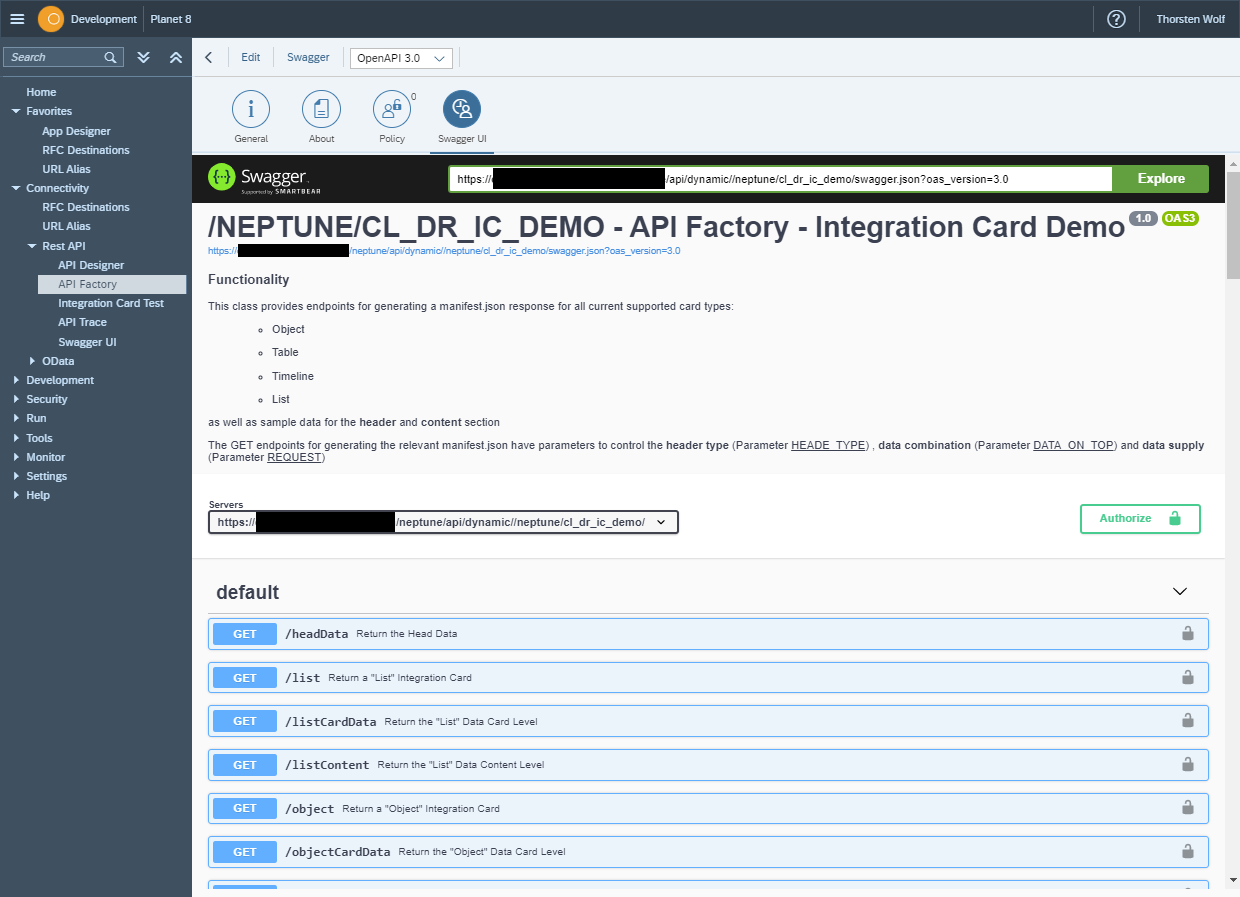This screenshot has width=1240, height=897.
Task: Click the lock icon on /object endpoint
Action: pyautogui.click(x=1188, y=808)
